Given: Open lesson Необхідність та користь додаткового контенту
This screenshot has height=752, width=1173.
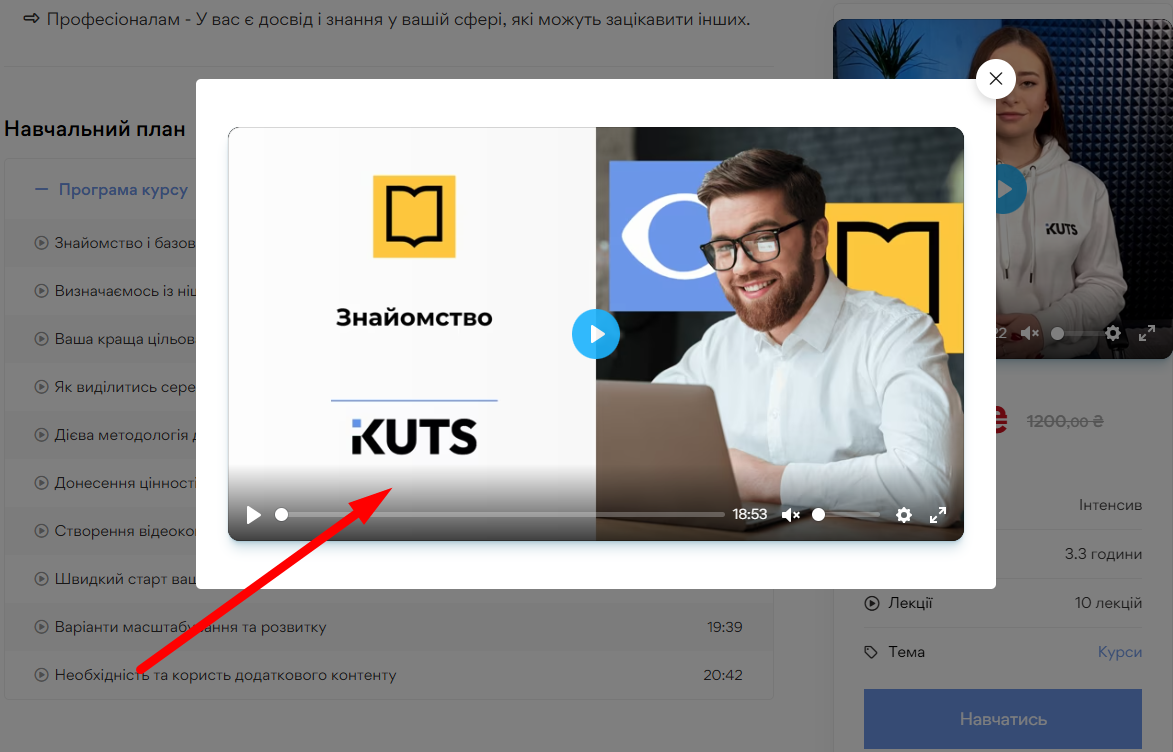Looking at the screenshot, I should 225,675.
